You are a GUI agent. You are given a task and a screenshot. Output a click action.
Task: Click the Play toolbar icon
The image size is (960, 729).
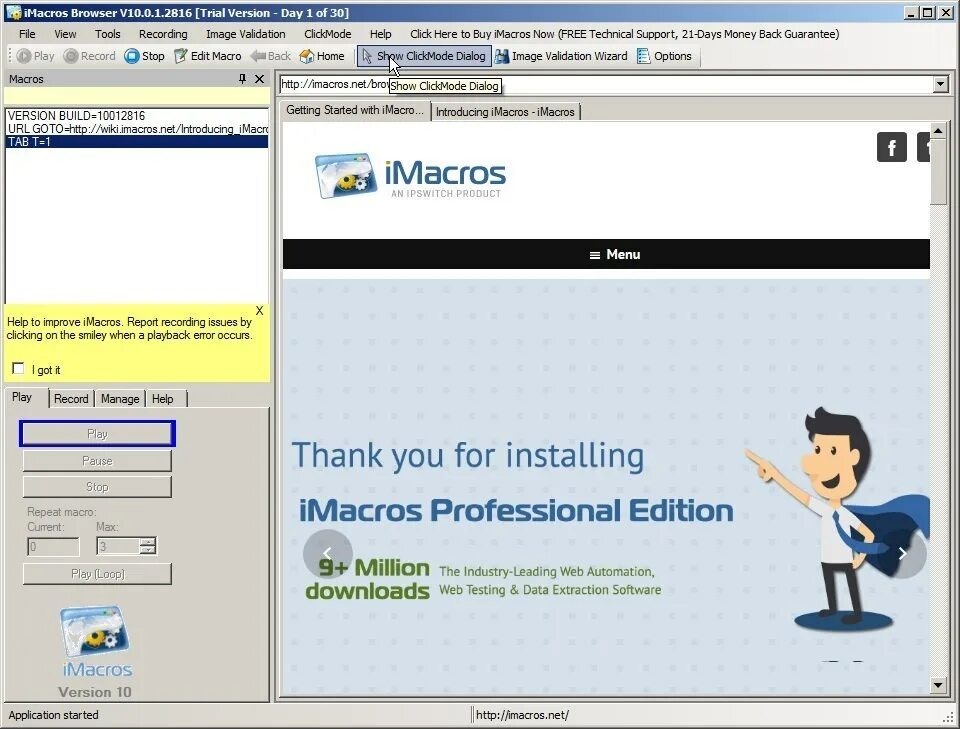[36, 56]
